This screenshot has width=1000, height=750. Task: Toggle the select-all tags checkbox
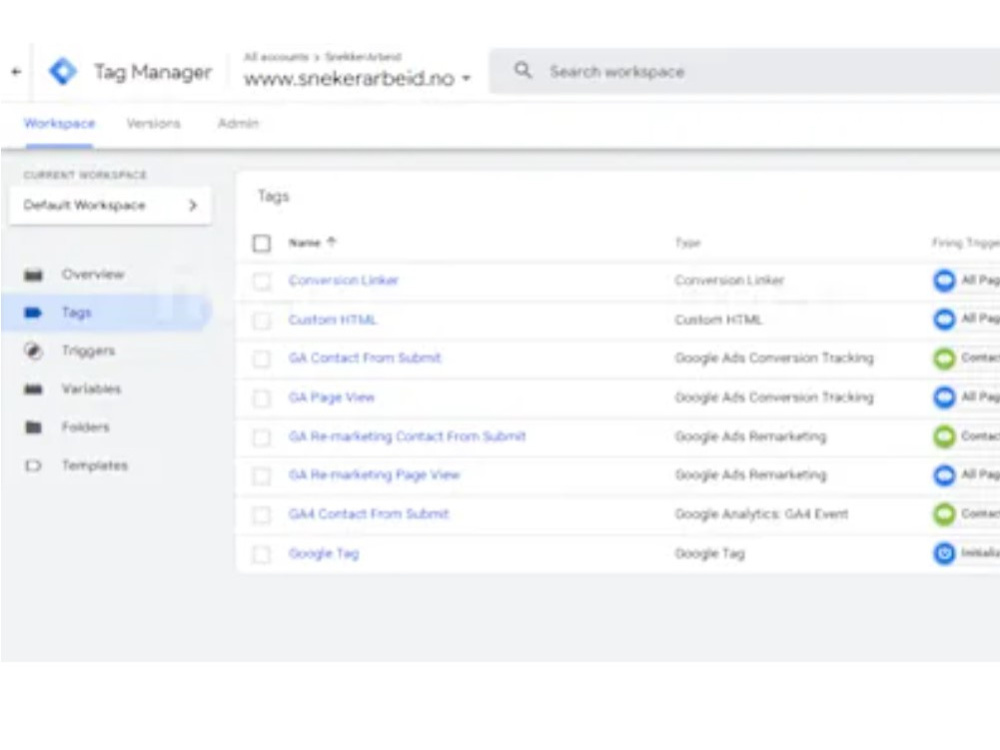[261, 243]
